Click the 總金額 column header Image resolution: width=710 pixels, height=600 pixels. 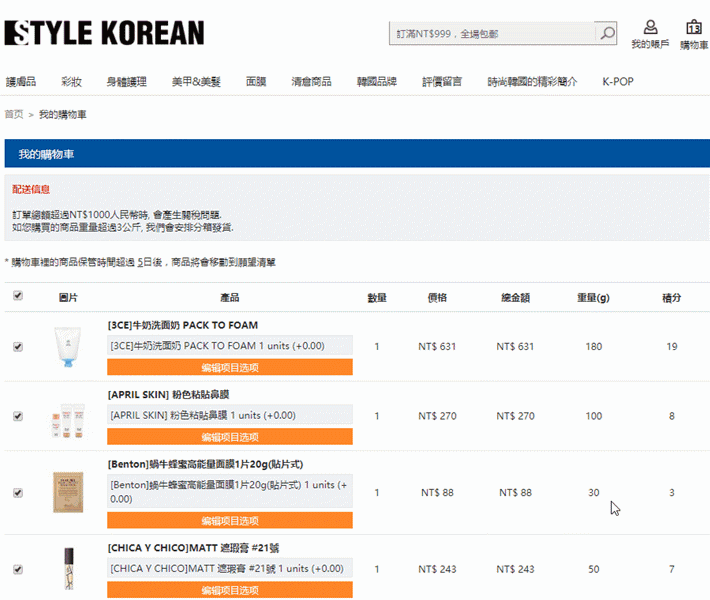point(515,298)
